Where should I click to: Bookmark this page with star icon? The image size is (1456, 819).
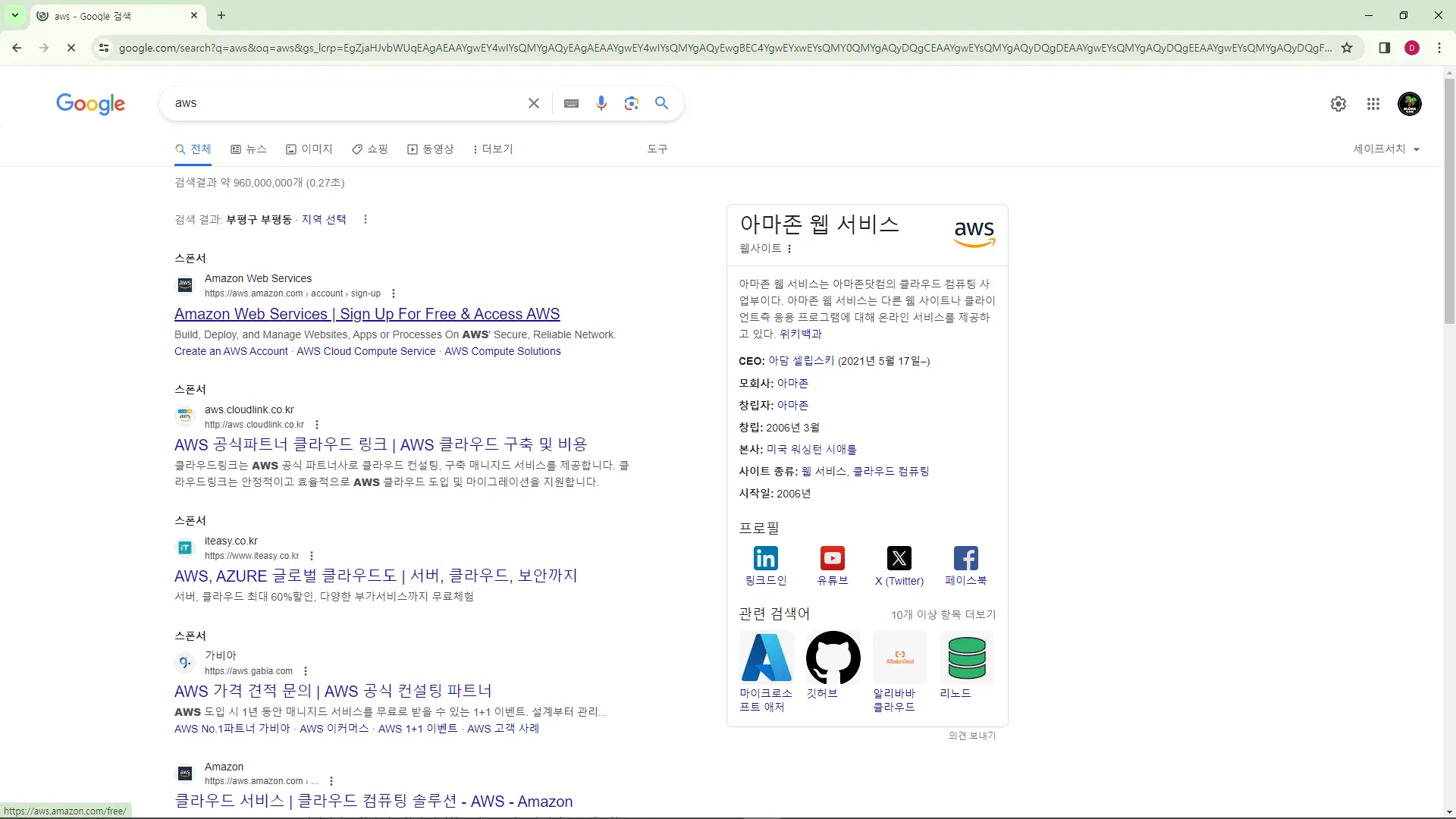click(x=1347, y=48)
